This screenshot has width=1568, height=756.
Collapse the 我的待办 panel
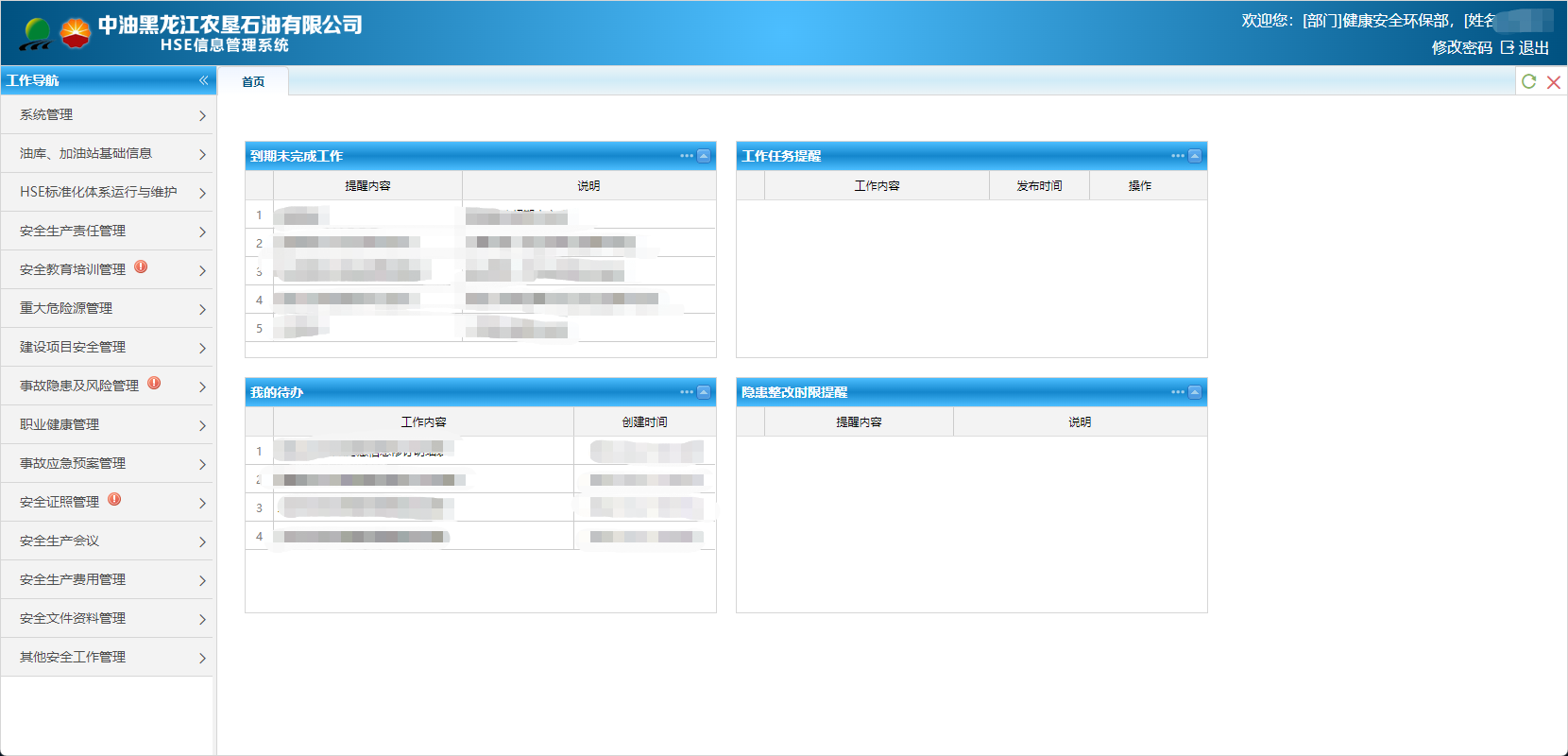pyautogui.click(x=704, y=392)
